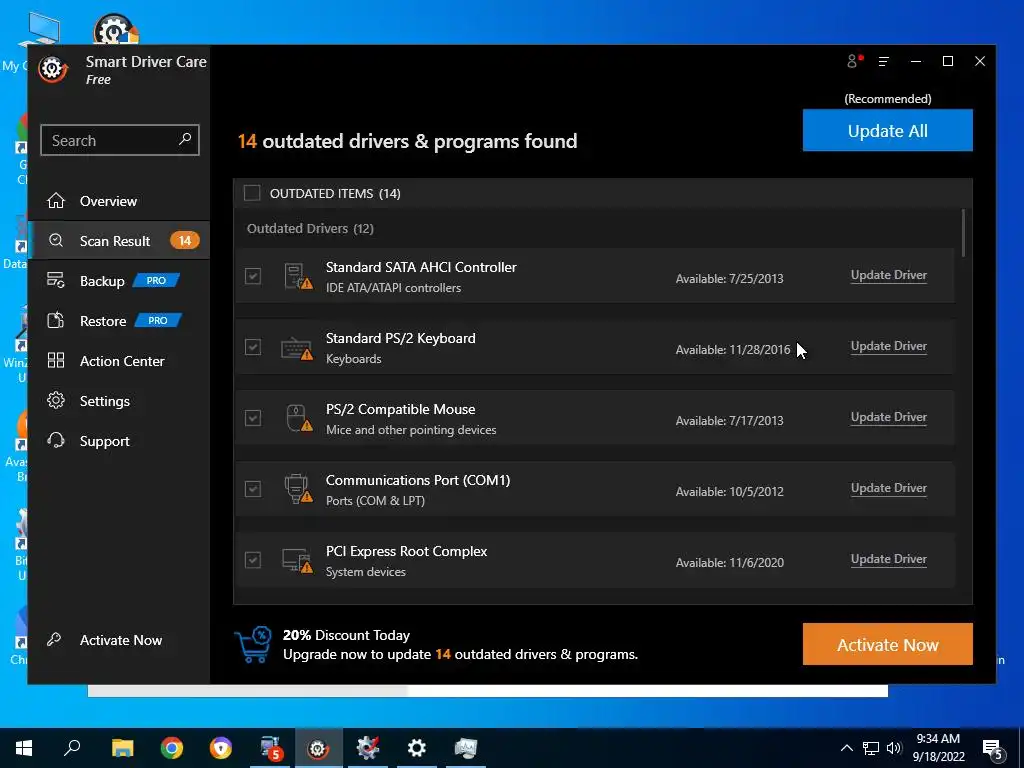Screen dimensions: 1024x768
Task: Click the Restore icon in sidebar
Action: [56, 321]
